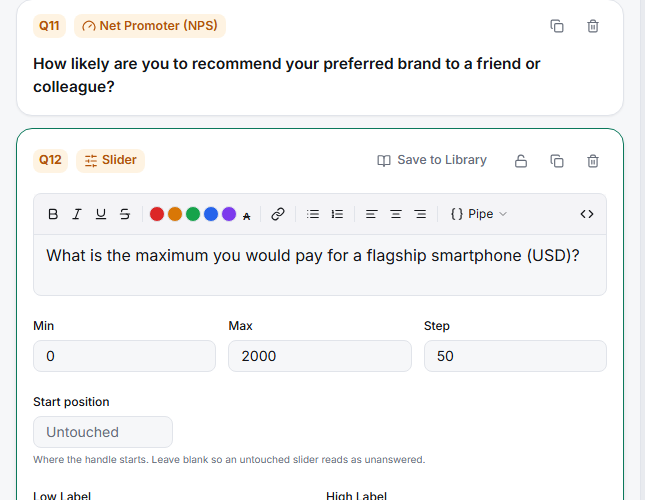Clear text color with the strikethrough A icon
The image size is (645, 500).
point(247,216)
